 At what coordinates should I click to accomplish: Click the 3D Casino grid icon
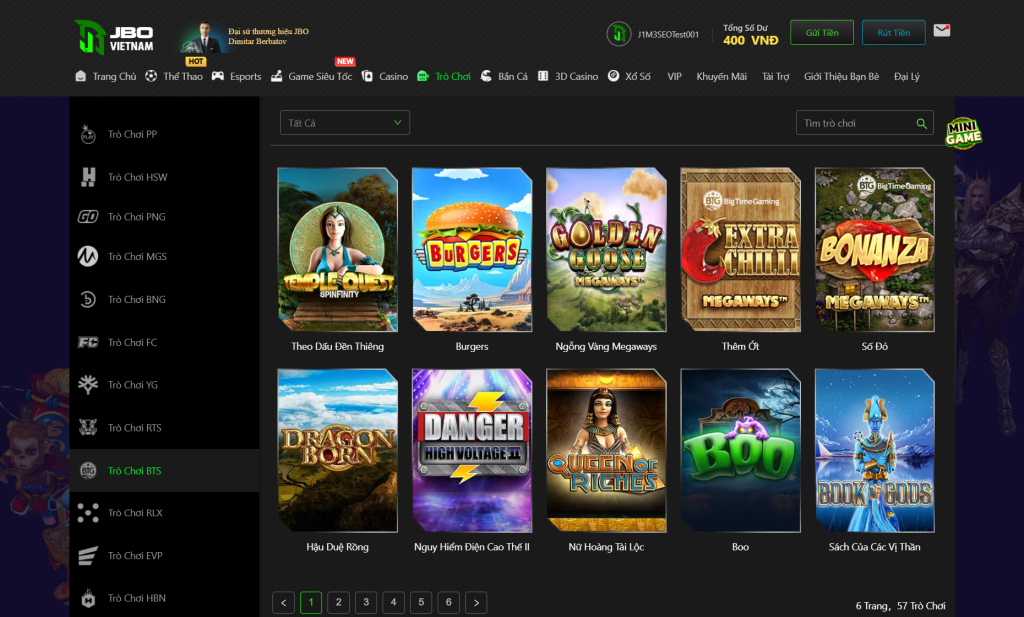pyautogui.click(x=543, y=76)
